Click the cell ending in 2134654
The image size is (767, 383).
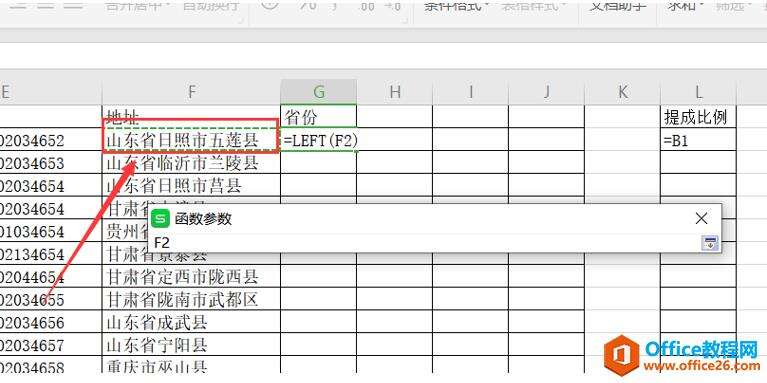point(51,254)
